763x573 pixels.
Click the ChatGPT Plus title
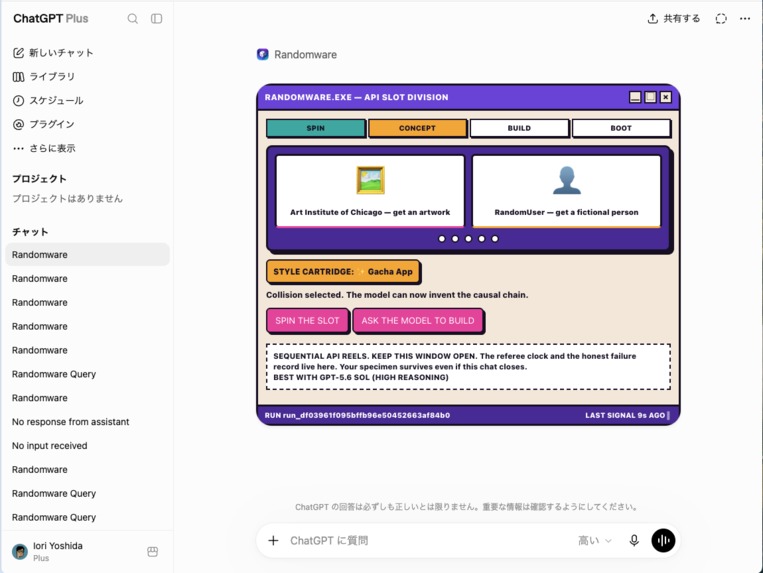click(x=51, y=18)
